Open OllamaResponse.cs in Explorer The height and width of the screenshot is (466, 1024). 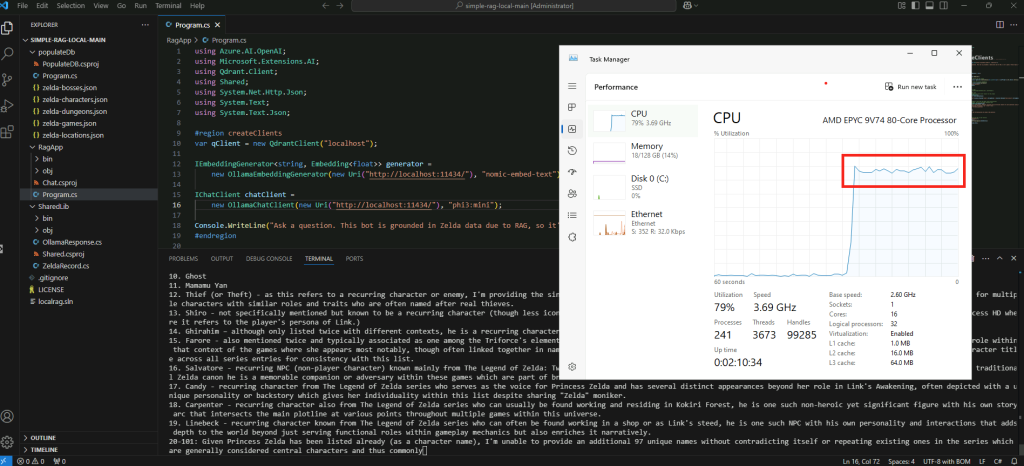pos(72,242)
